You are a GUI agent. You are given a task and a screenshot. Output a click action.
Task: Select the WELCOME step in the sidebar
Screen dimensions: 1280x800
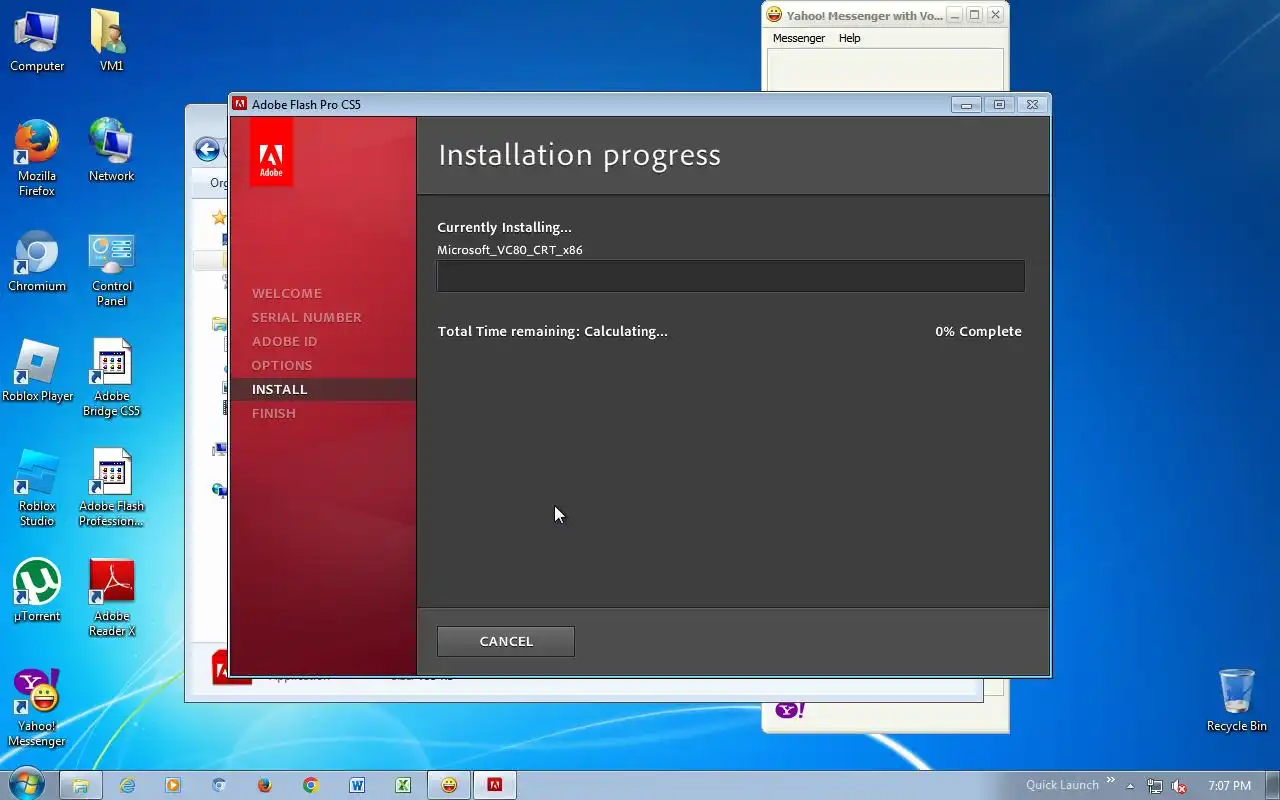pyautogui.click(x=287, y=293)
